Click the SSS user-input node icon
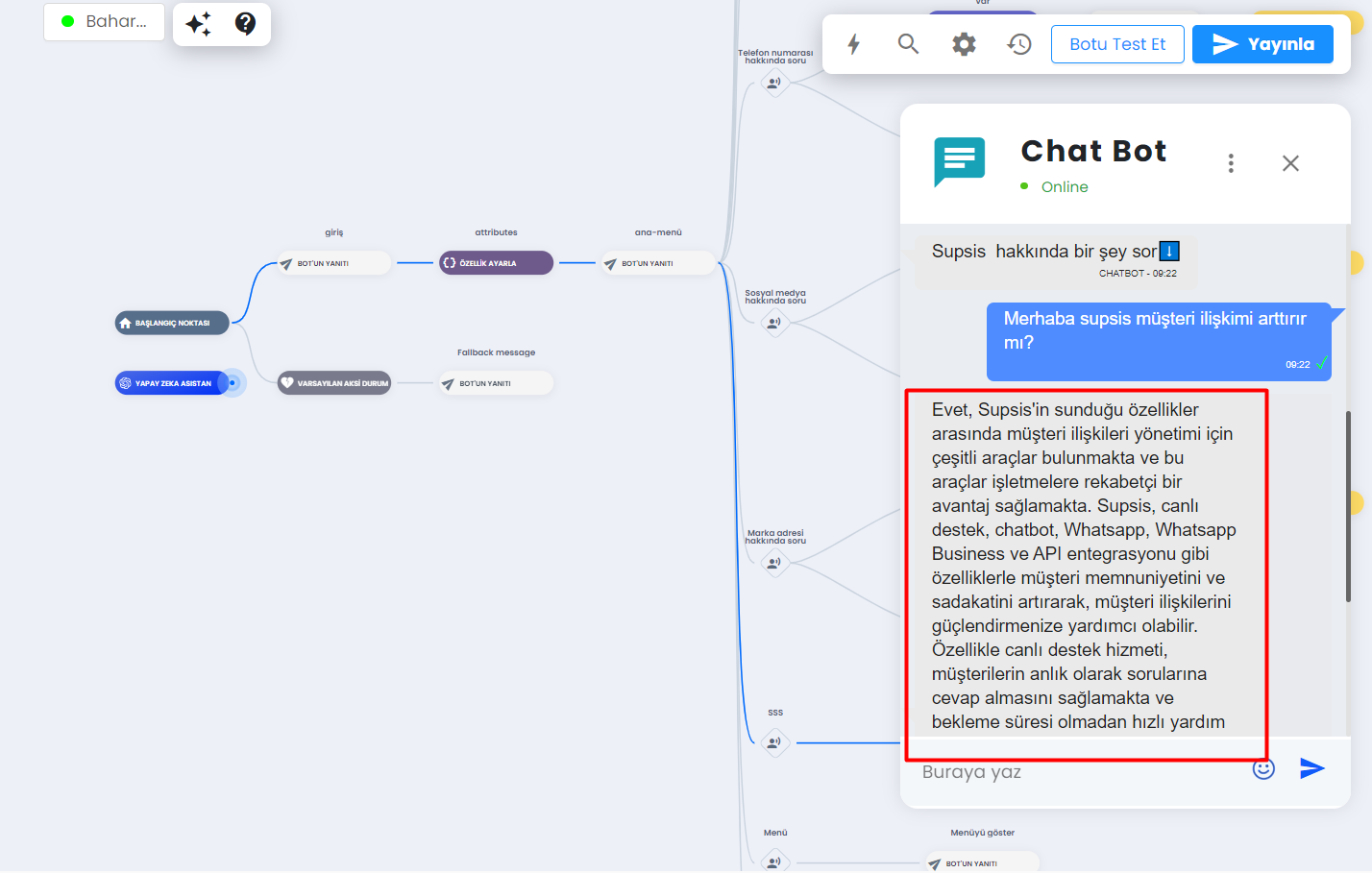The image size is (1372, 873). point(774,742)
